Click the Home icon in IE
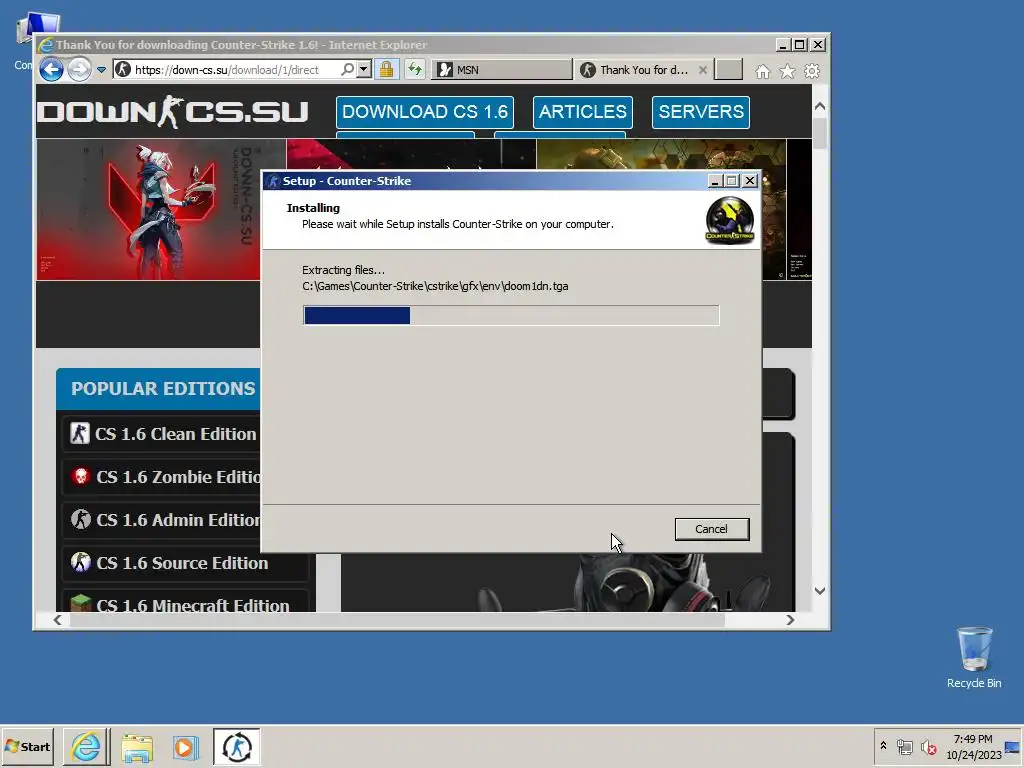The height and width of the screenshot is (768, 1024). click(763, 71)
